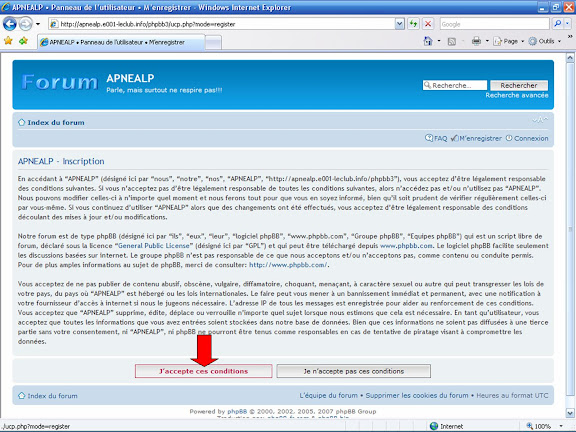Image resolution: width=576 pixels, height=432 pixels.
Task: Click the scrollbar down arrow
Action: click(x=570, y=413)
